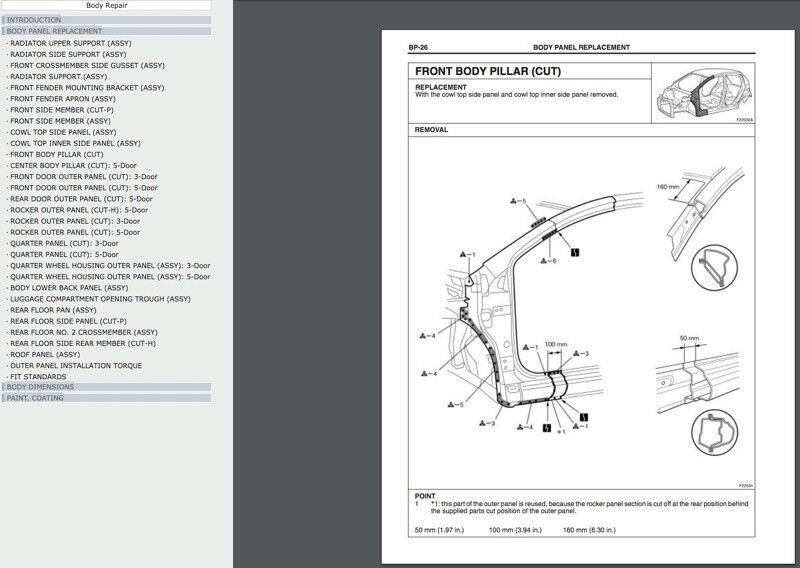Select FIT STANDARDS entry
The image size is (800, 568).
41,376
